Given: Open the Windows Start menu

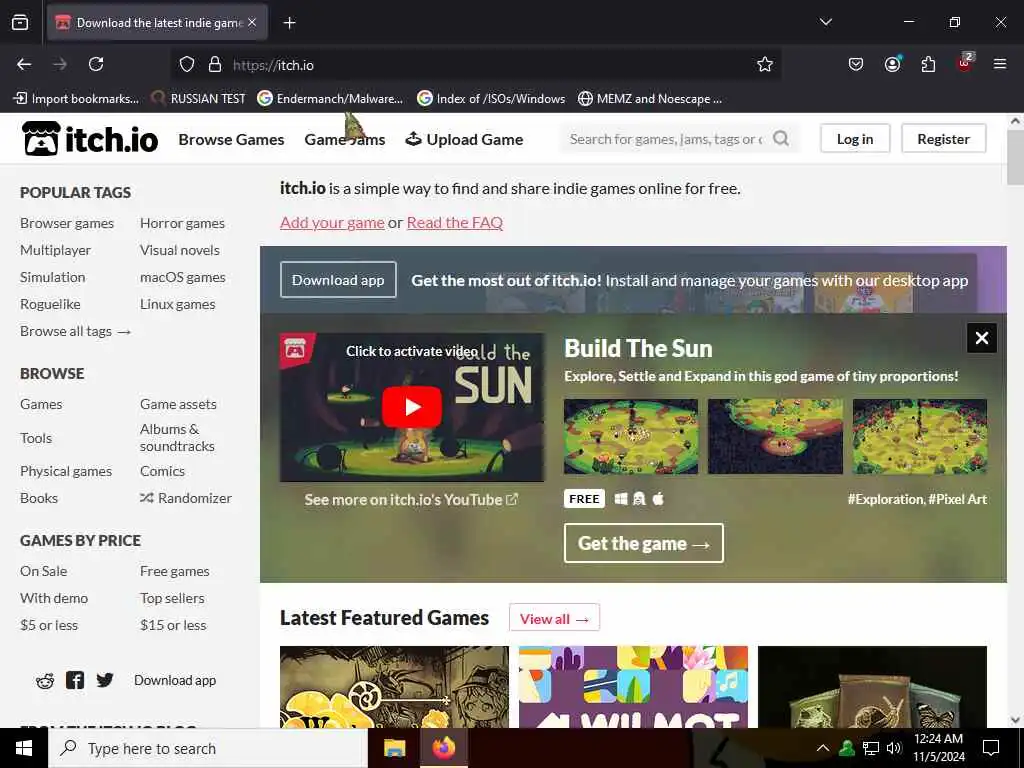Looking at the screenshot, I should [24, 748].
